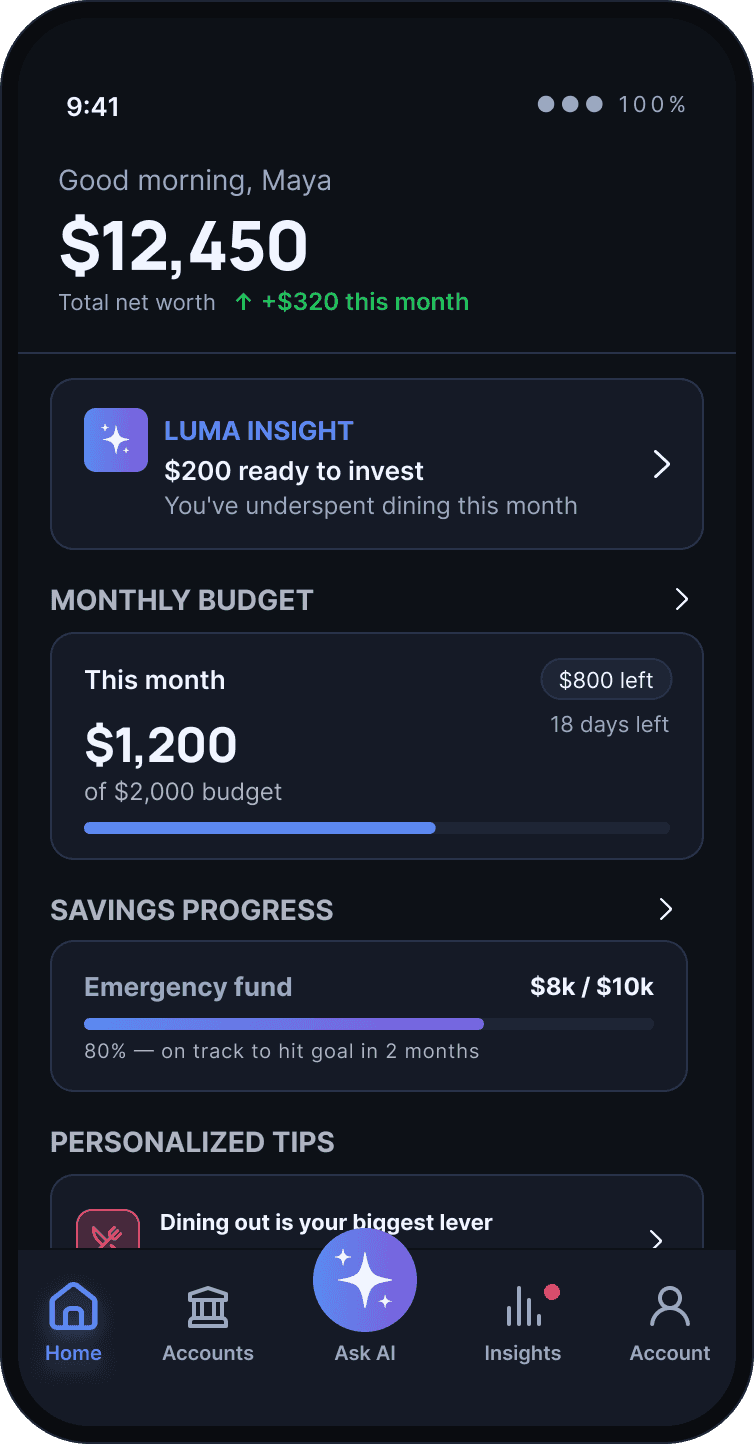
Task: Open the dining out tip chevron
Action: (657, 1240)
